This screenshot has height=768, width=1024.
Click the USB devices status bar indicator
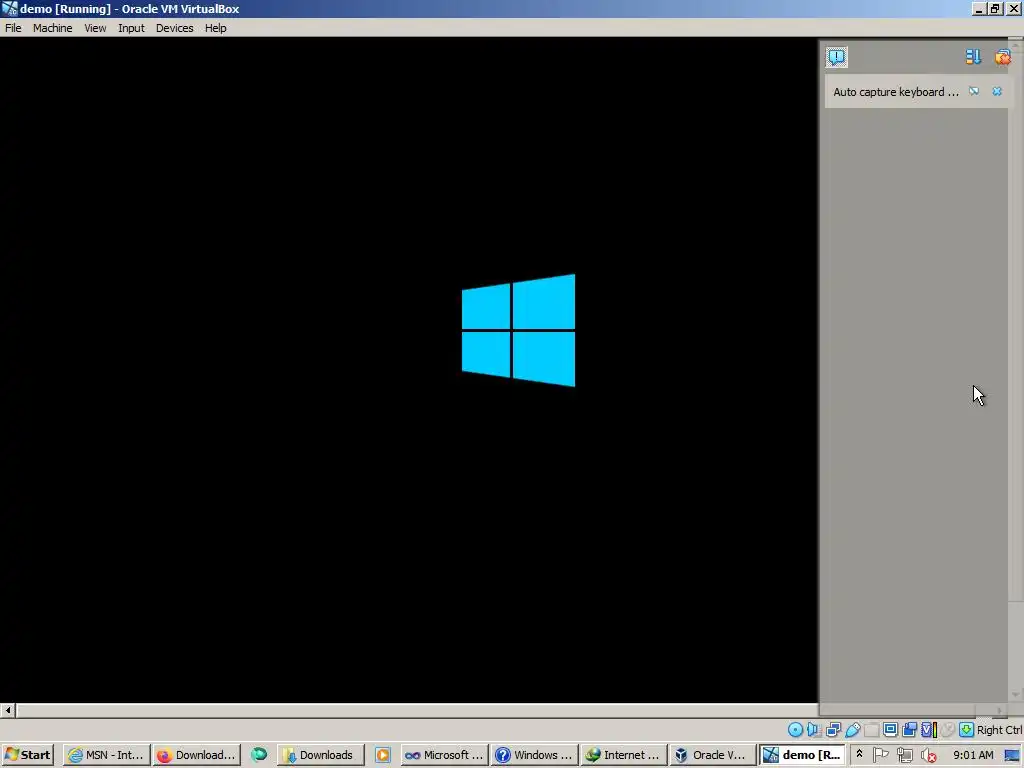click(853, 729)
